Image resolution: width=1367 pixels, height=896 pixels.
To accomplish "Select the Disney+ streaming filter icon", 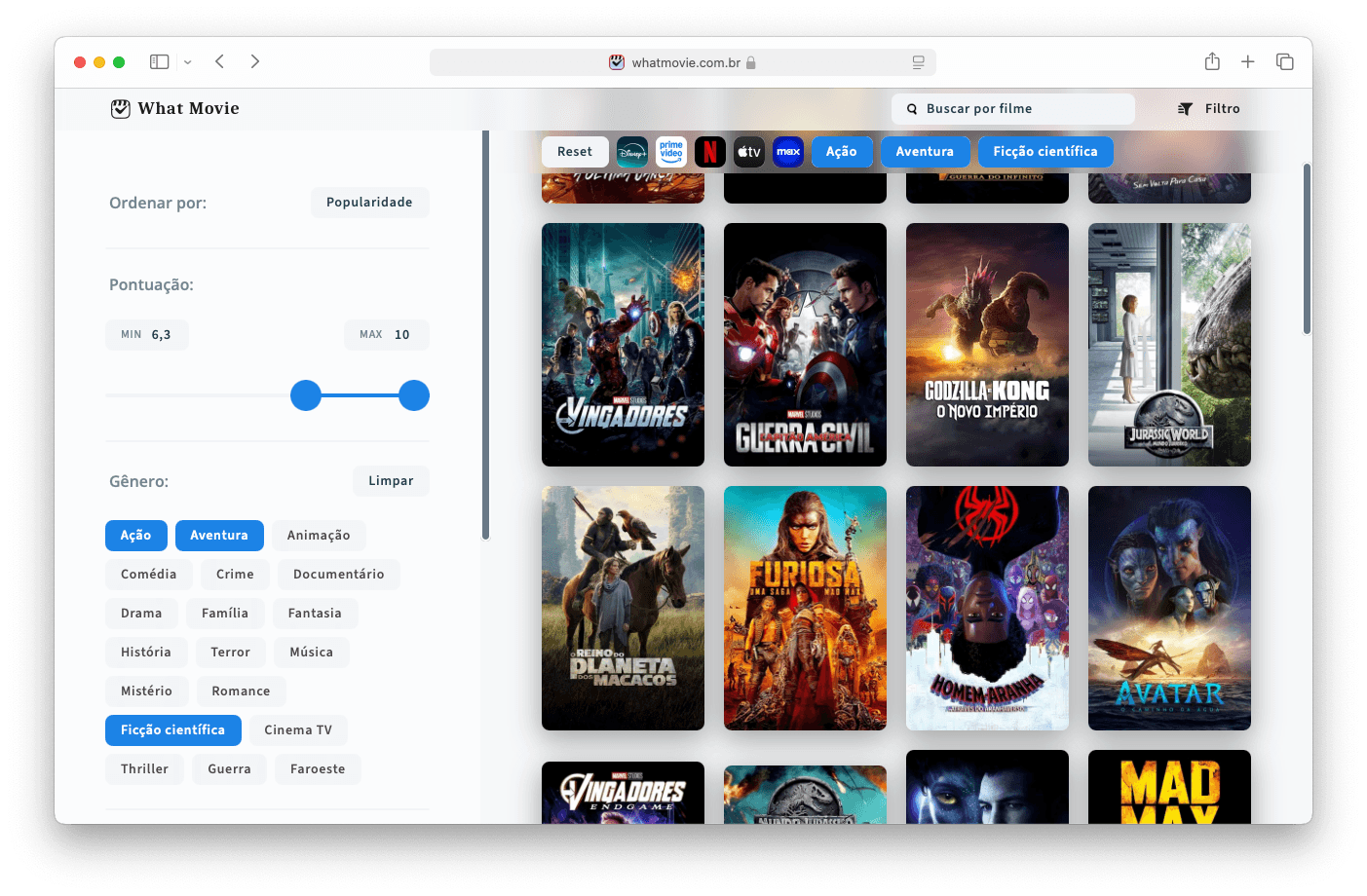I will (x=632, y=152).
